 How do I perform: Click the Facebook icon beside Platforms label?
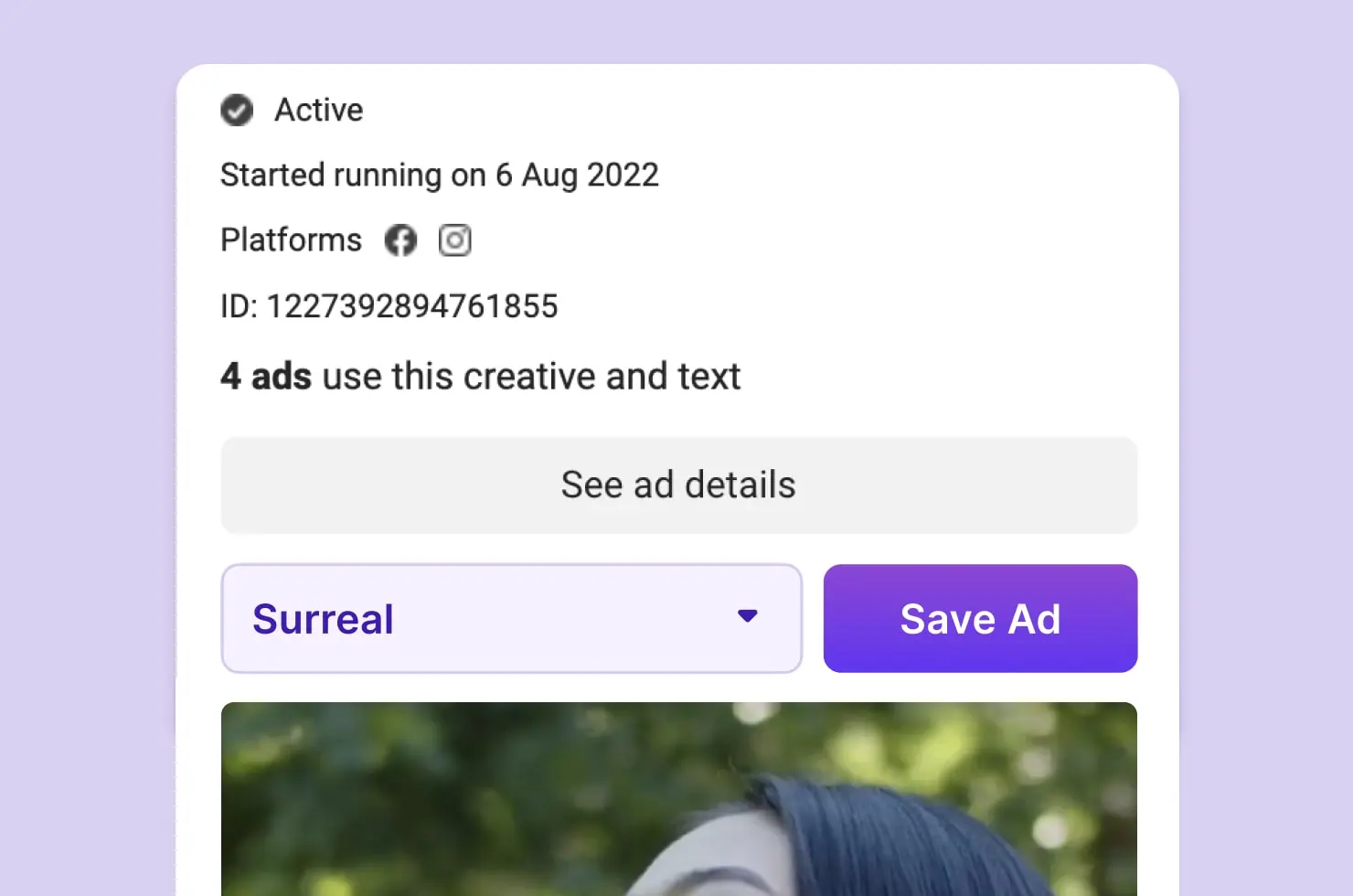coord(400,240)
